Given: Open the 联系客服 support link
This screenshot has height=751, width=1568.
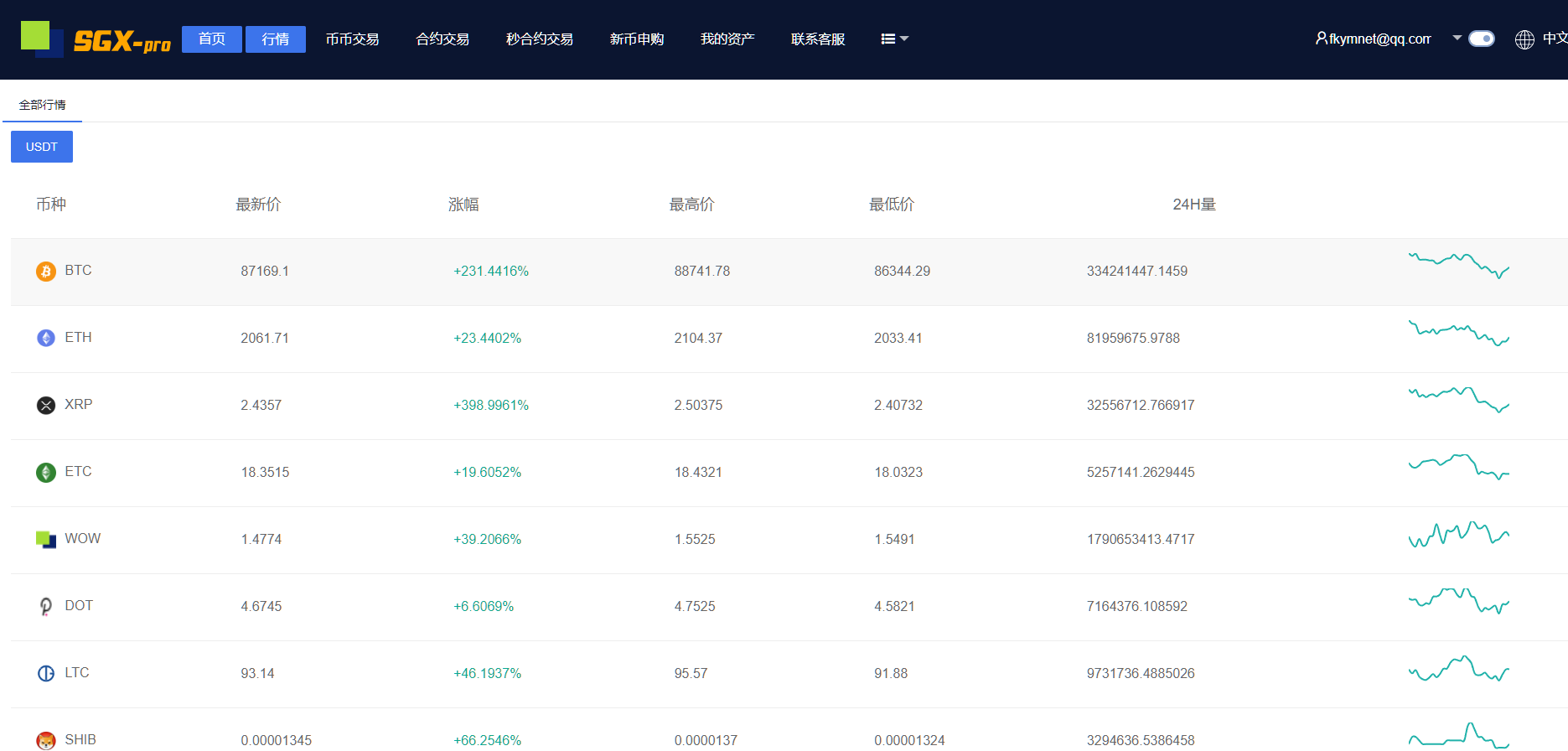Looking at the screenshot, I should 818,39.
